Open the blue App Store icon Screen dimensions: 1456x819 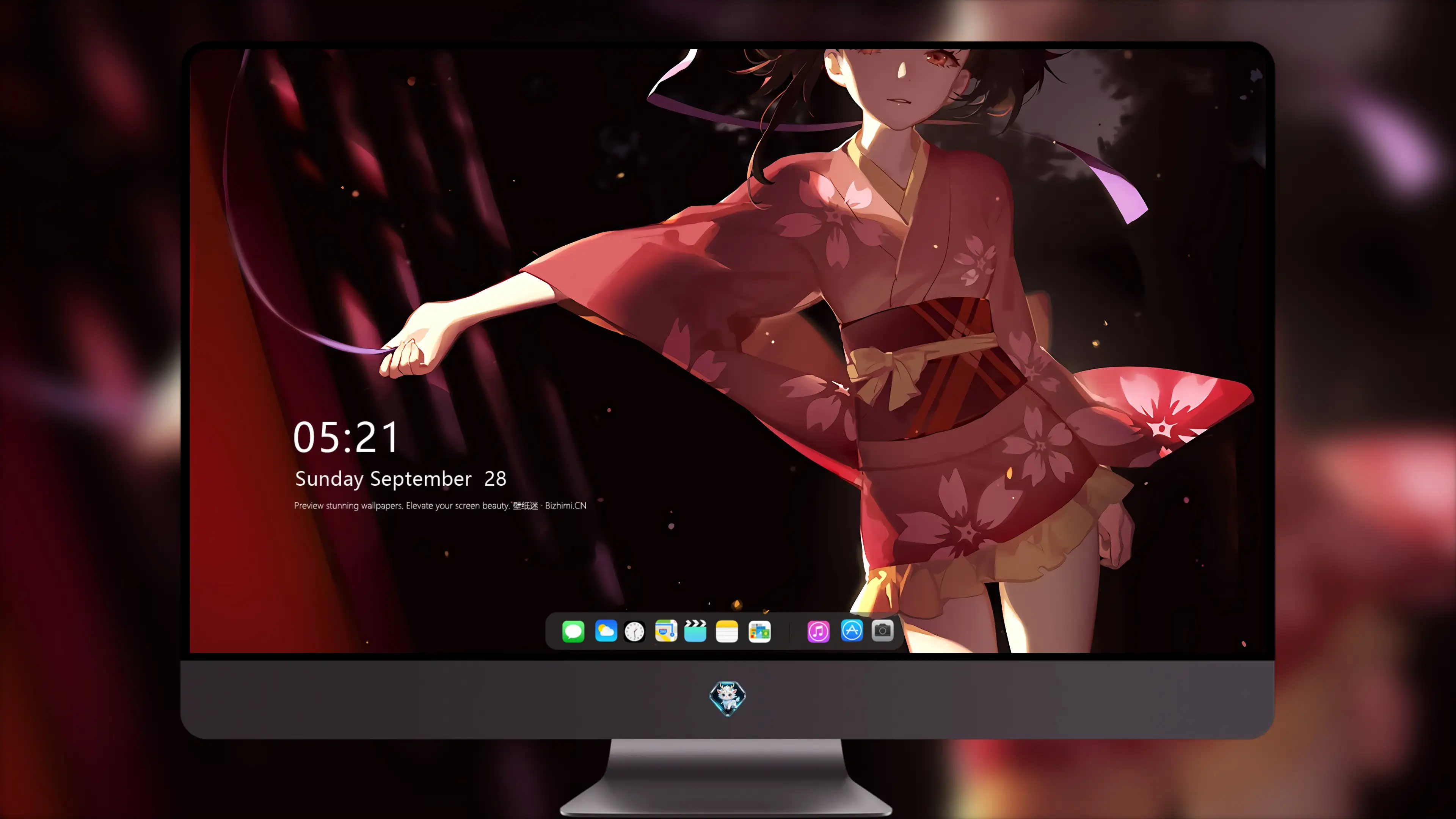(x=852, y=630)
